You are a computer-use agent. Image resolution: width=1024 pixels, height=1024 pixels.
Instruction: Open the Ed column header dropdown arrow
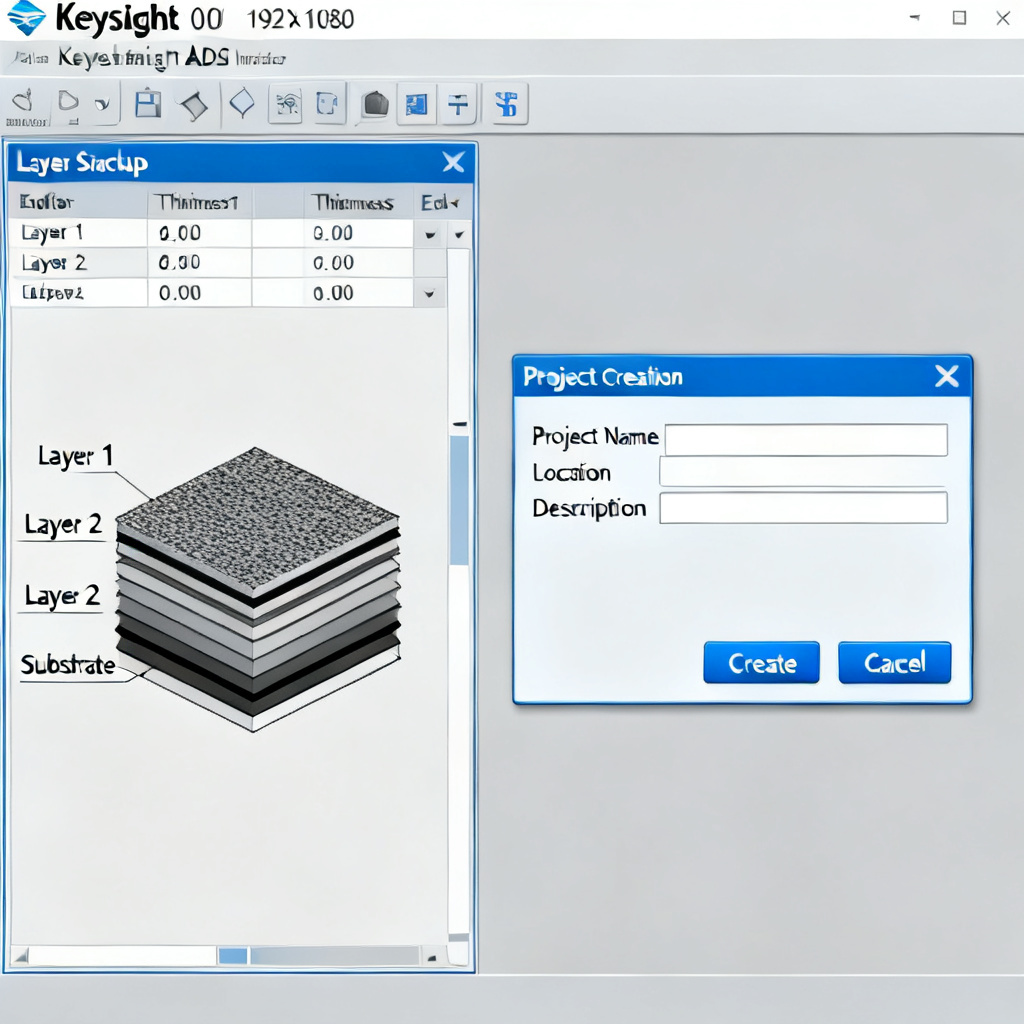tap(455, 204)
